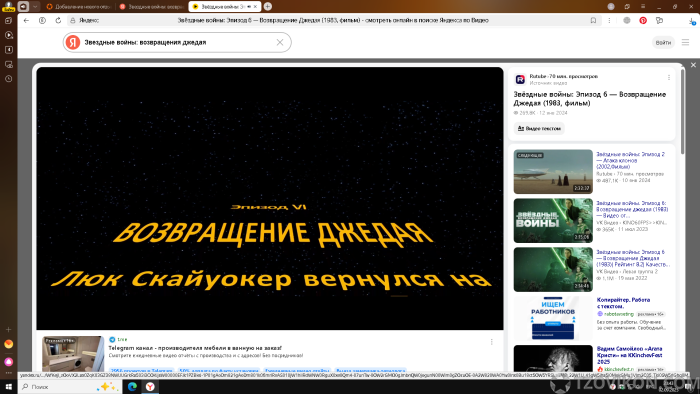
Task: Click the page vertical scrollbar on the right
Action: tap(683, 112)
